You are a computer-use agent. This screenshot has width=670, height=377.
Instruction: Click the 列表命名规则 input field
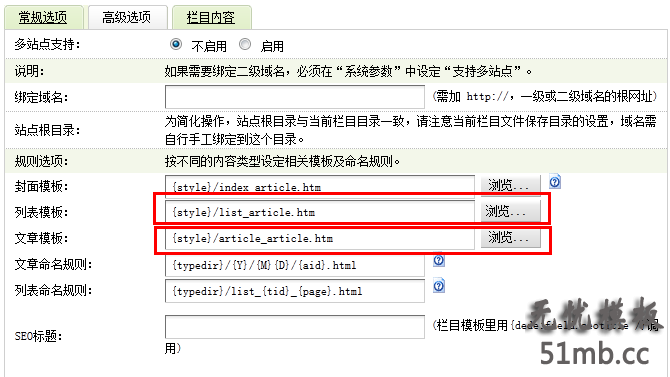point(295,291)
